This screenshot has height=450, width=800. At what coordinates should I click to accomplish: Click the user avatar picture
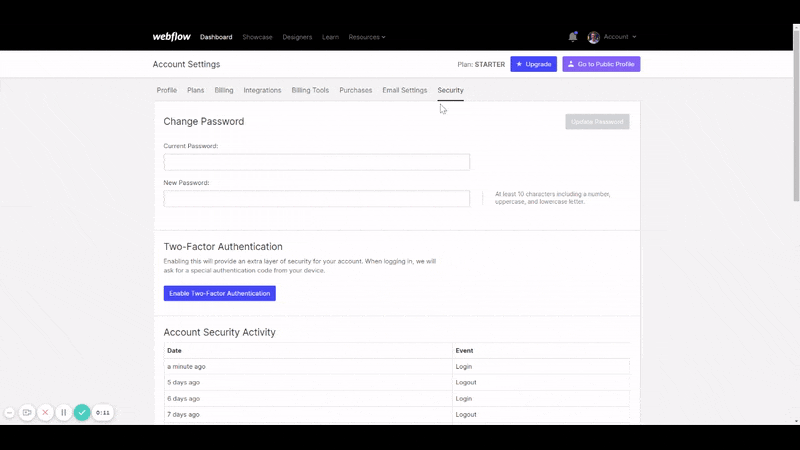click(593, 37)
